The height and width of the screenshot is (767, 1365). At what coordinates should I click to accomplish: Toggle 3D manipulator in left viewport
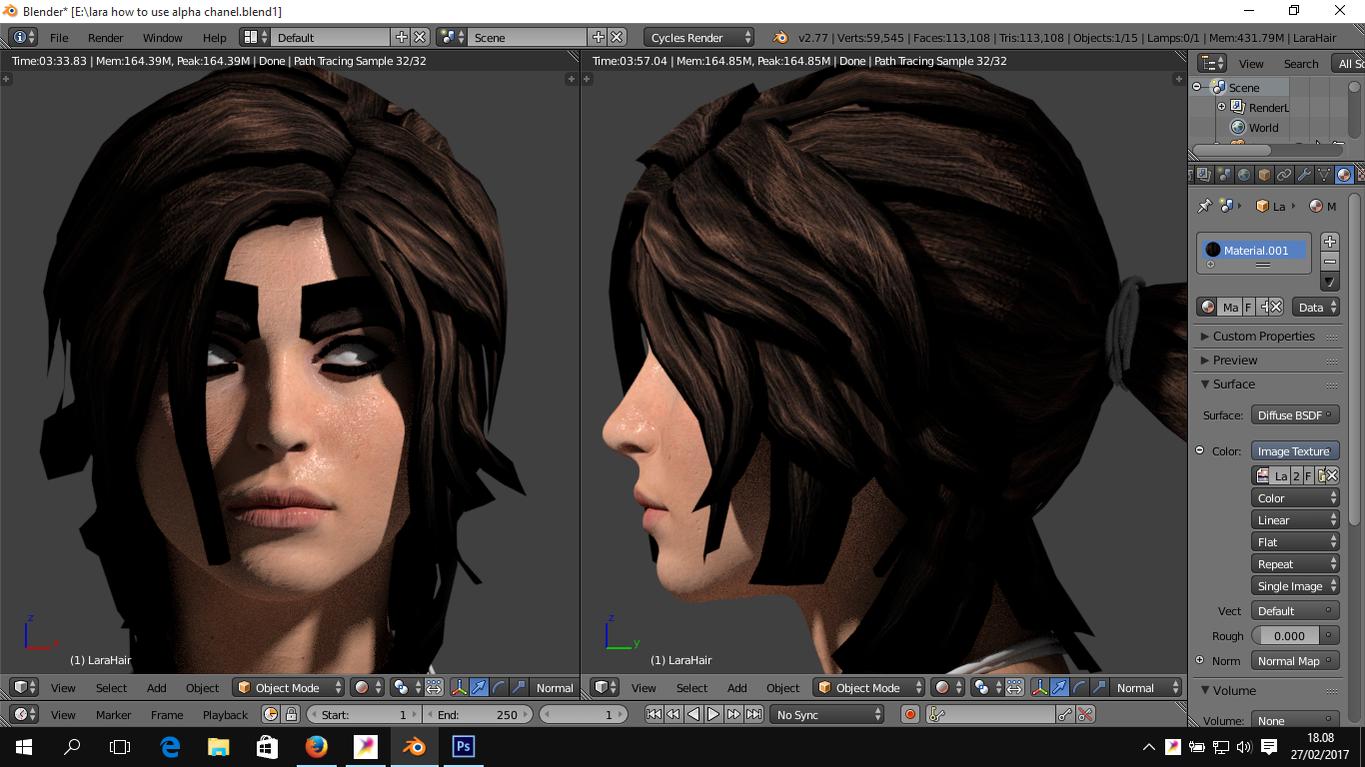460,687
